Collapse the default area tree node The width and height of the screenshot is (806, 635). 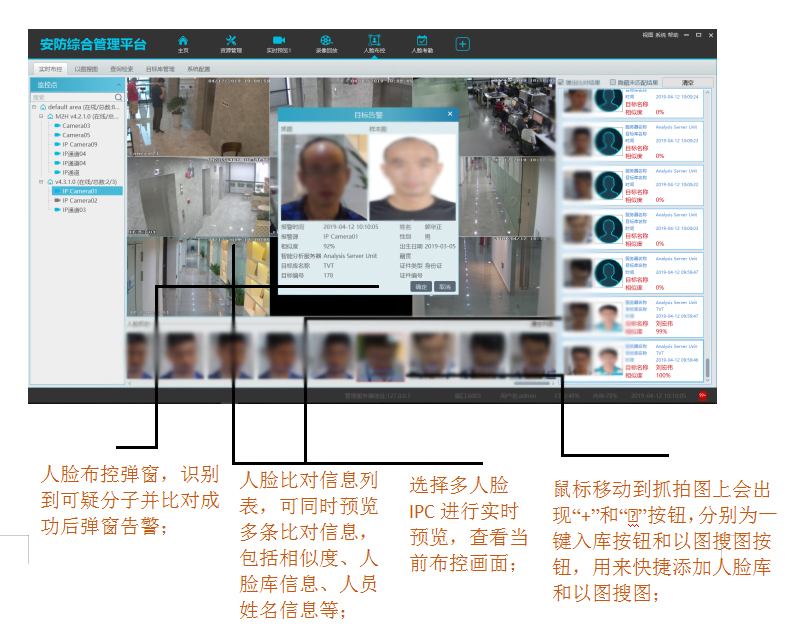(35, 107)
